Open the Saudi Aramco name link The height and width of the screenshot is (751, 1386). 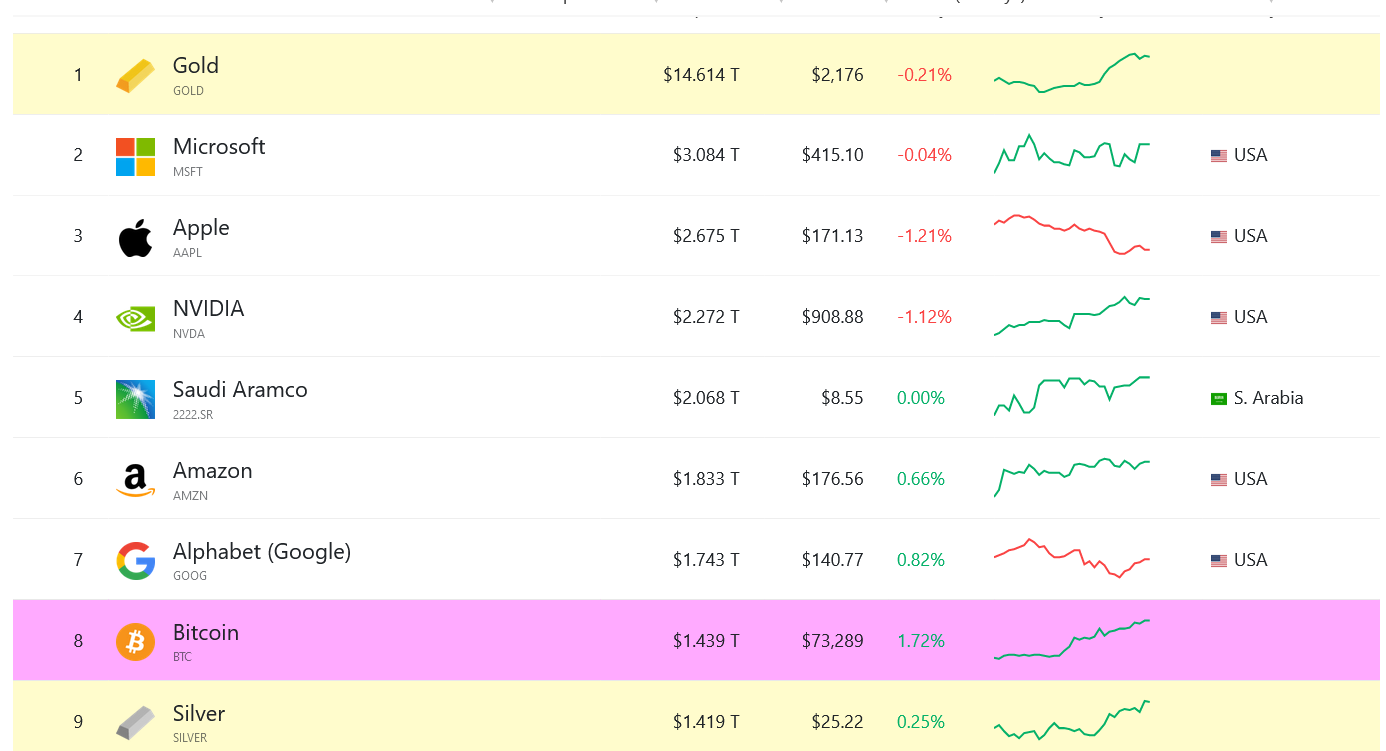240,390
